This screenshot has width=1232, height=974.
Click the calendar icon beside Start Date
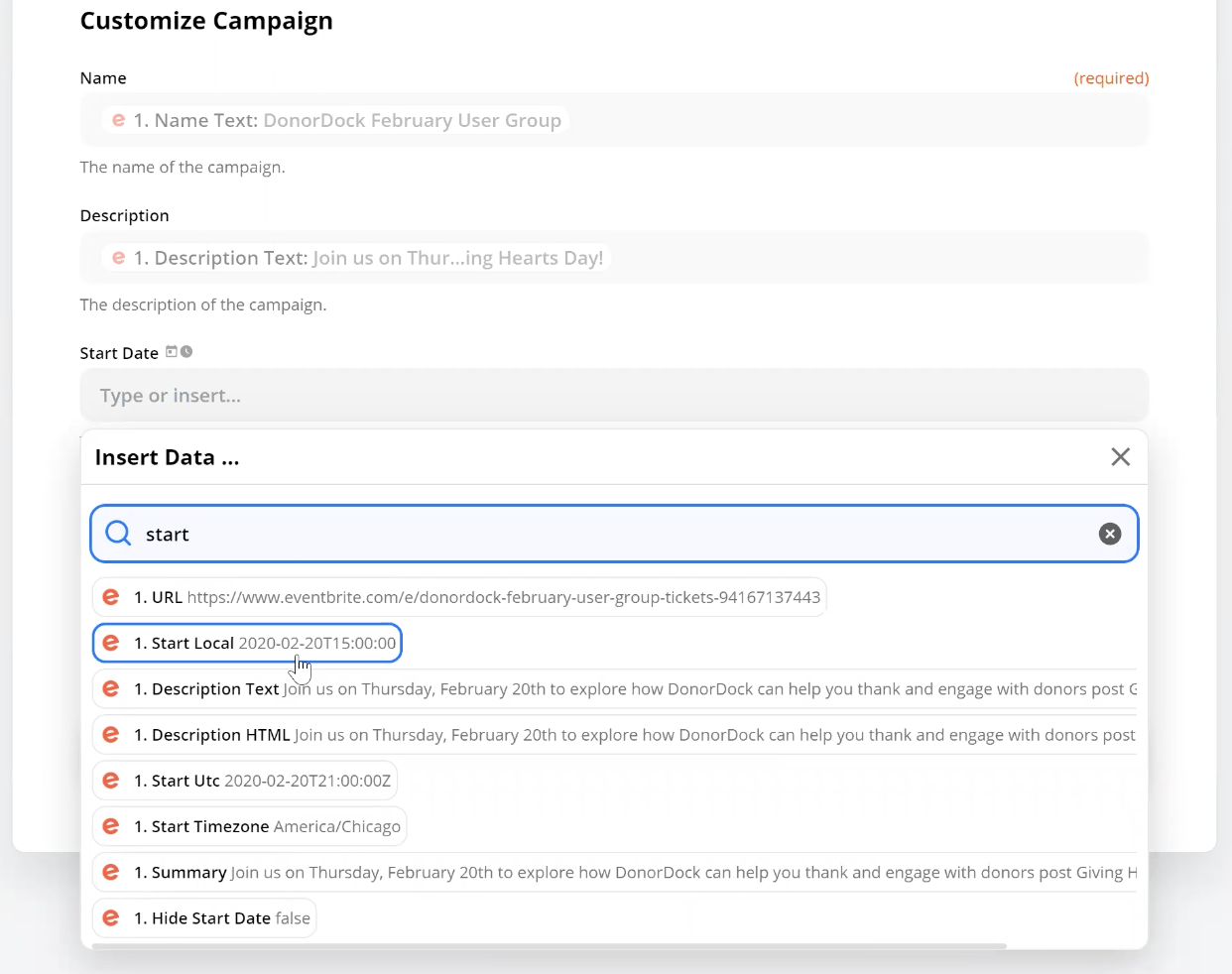(172, 351)
